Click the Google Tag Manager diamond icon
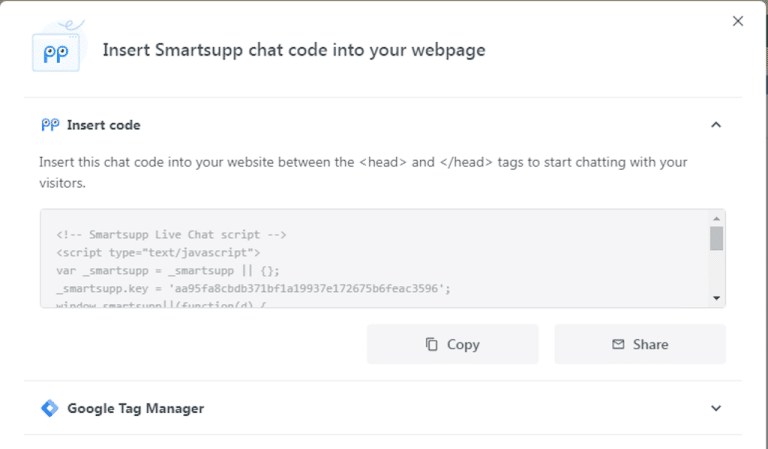This screenshot has width=768, height=449. point(49,408)
